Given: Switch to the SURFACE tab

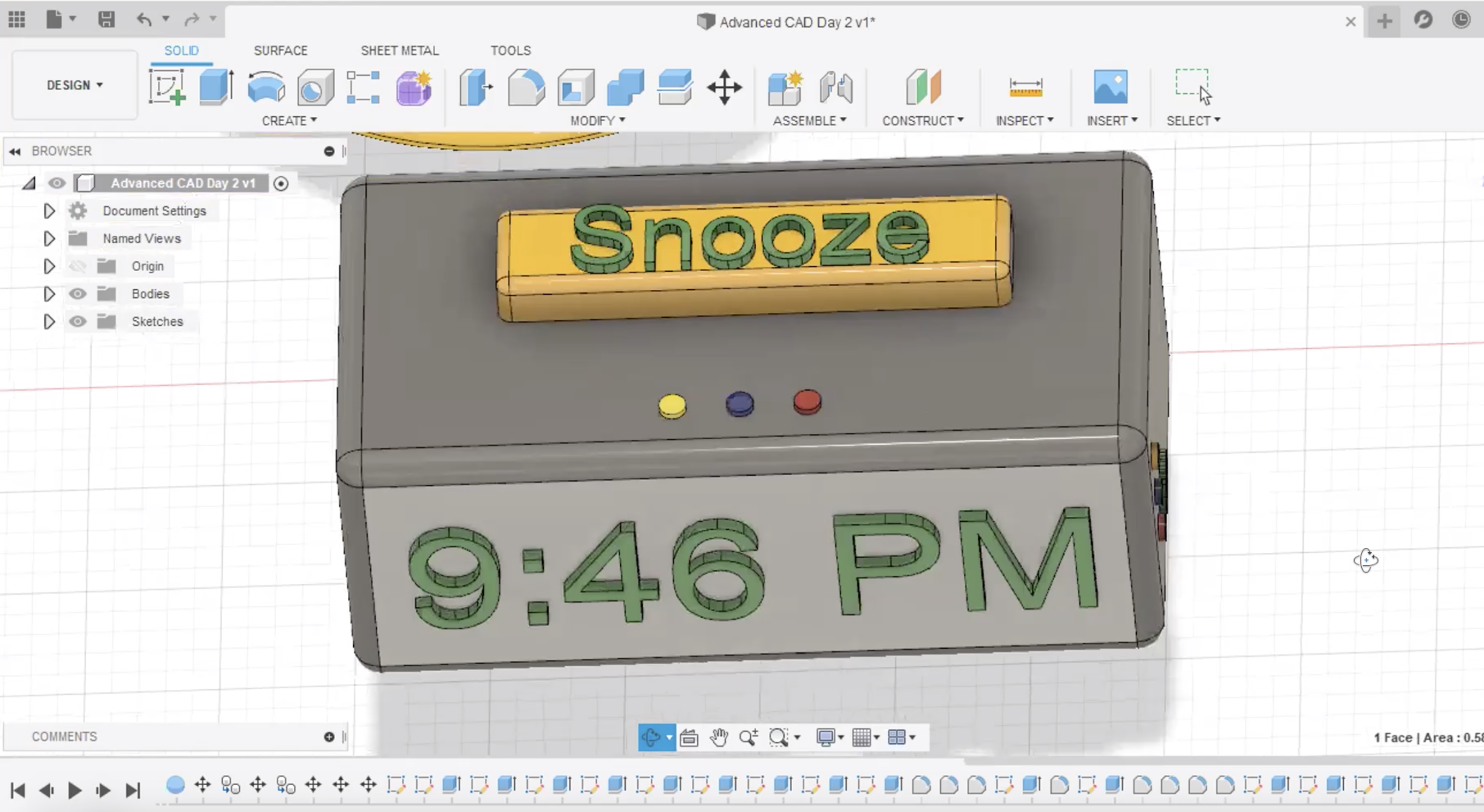Looking at the screenshot, I should pyautogui.click(x=281, y=51).
